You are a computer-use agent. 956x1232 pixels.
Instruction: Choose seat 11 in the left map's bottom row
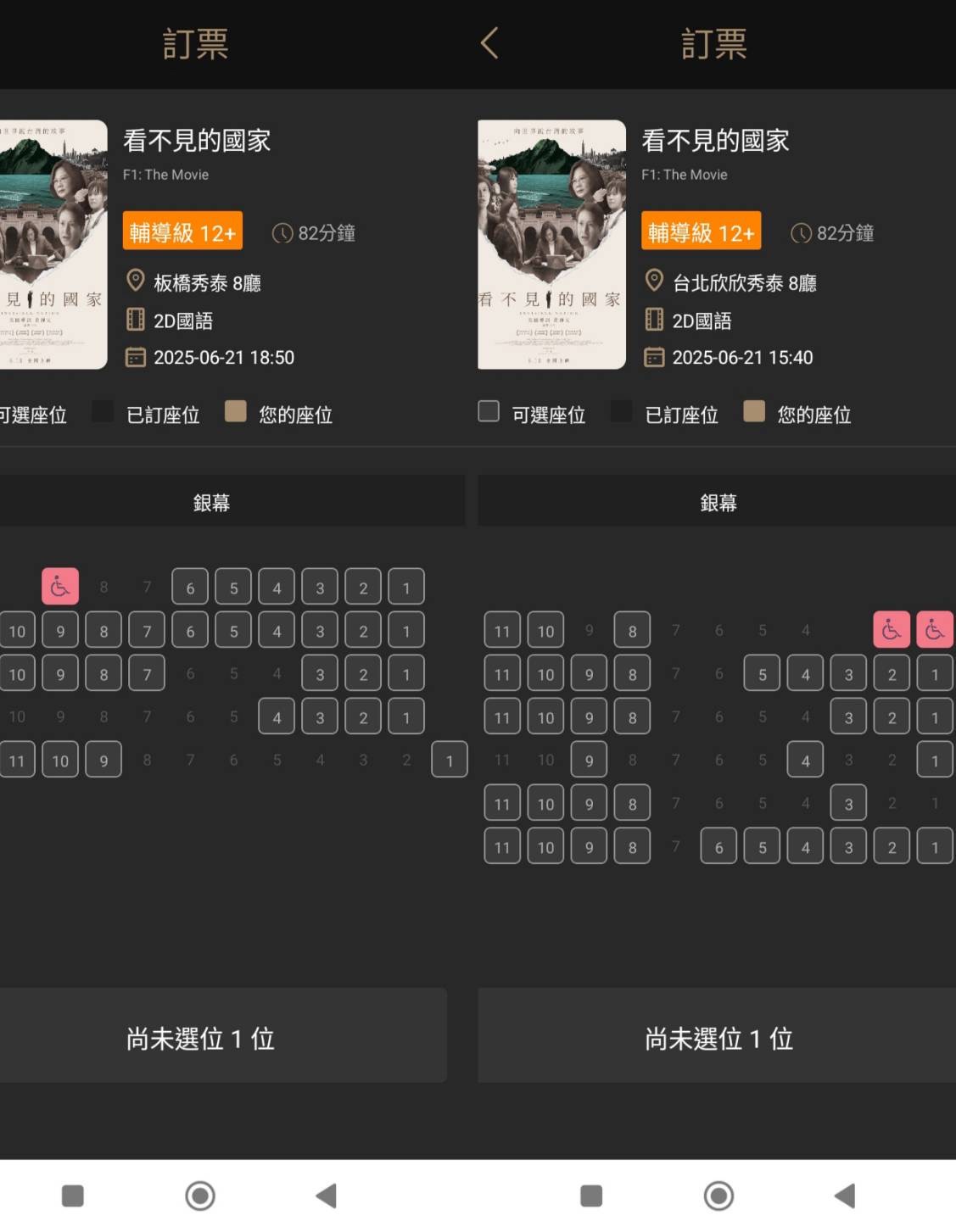tap(17, 760)
